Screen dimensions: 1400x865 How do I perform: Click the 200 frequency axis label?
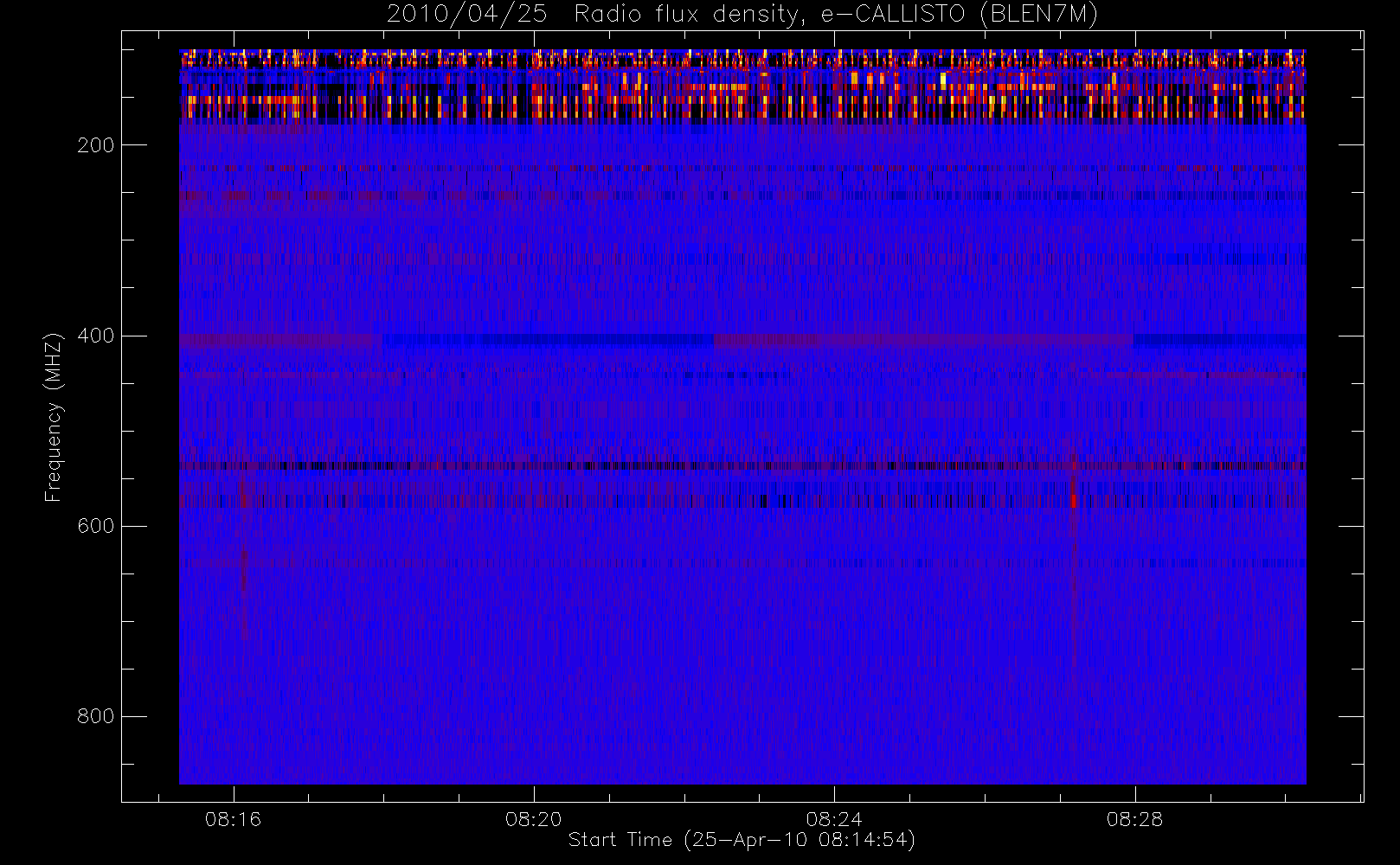click(x=95, y=145)
